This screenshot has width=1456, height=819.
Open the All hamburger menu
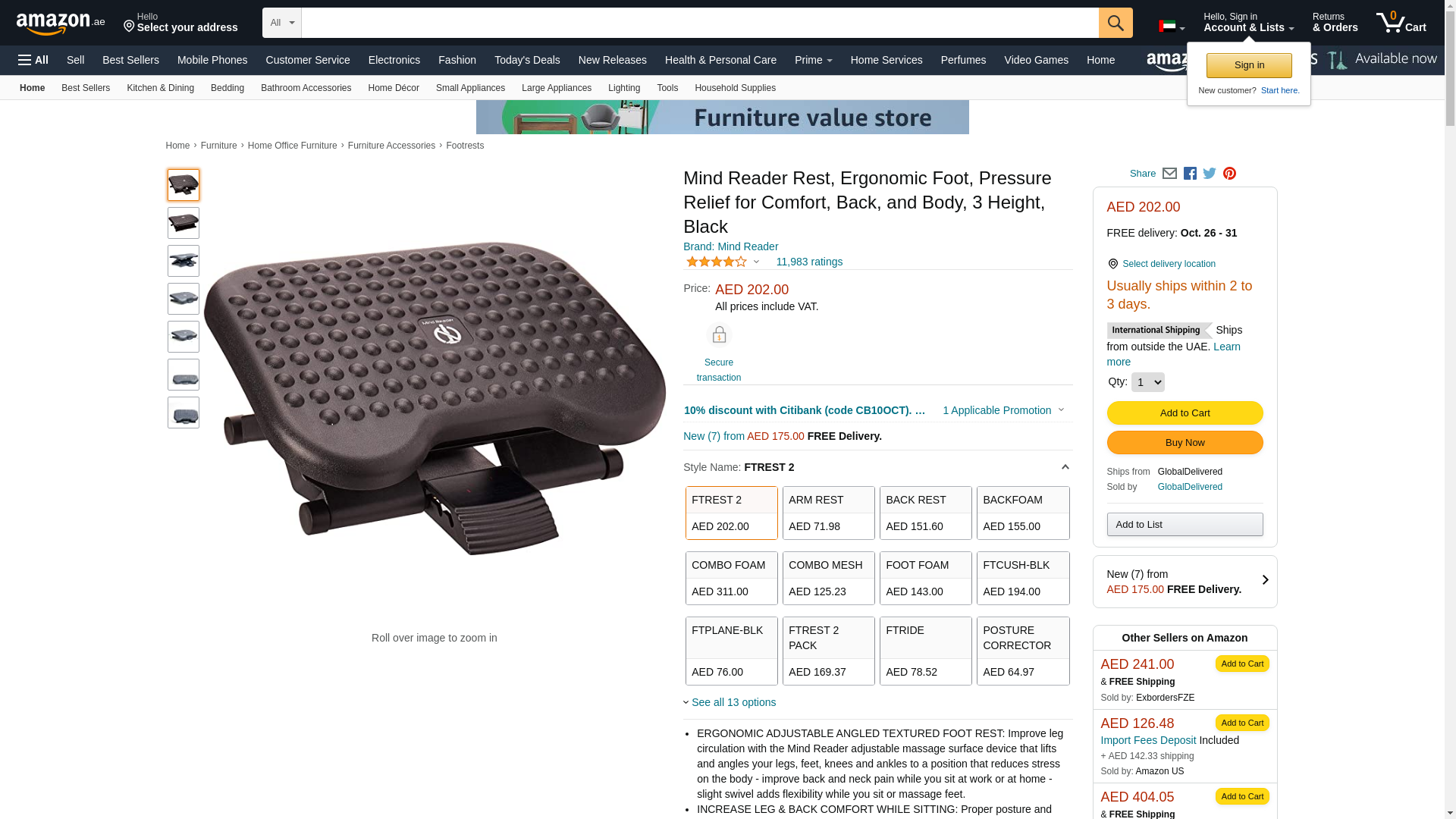[33, 60]
